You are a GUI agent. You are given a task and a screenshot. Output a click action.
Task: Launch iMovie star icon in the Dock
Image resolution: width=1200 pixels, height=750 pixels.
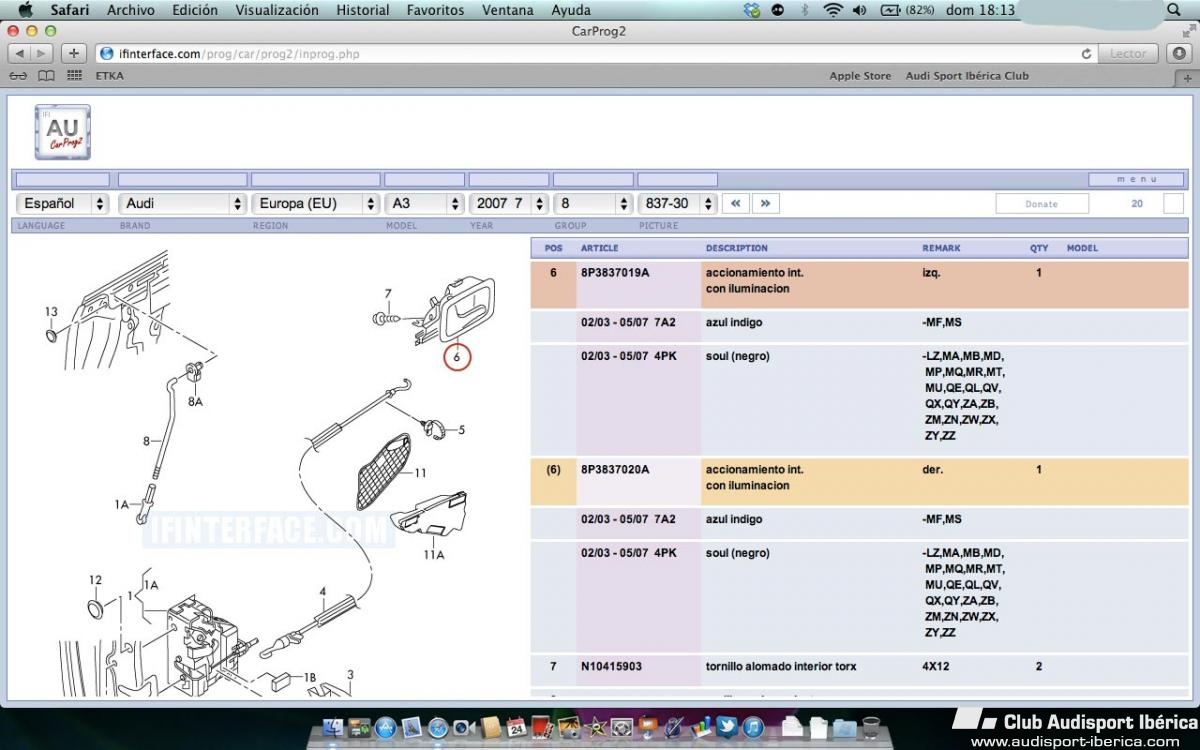[x=595, y=727]
